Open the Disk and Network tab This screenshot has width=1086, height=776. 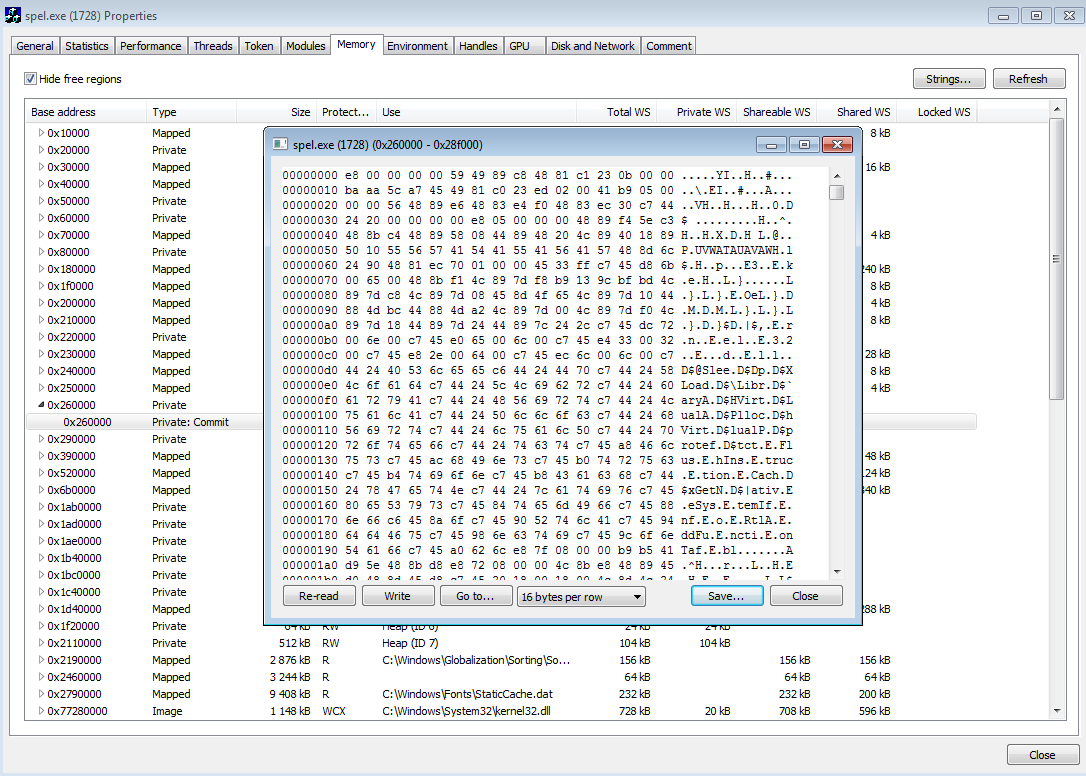click(x=593, y=46)
